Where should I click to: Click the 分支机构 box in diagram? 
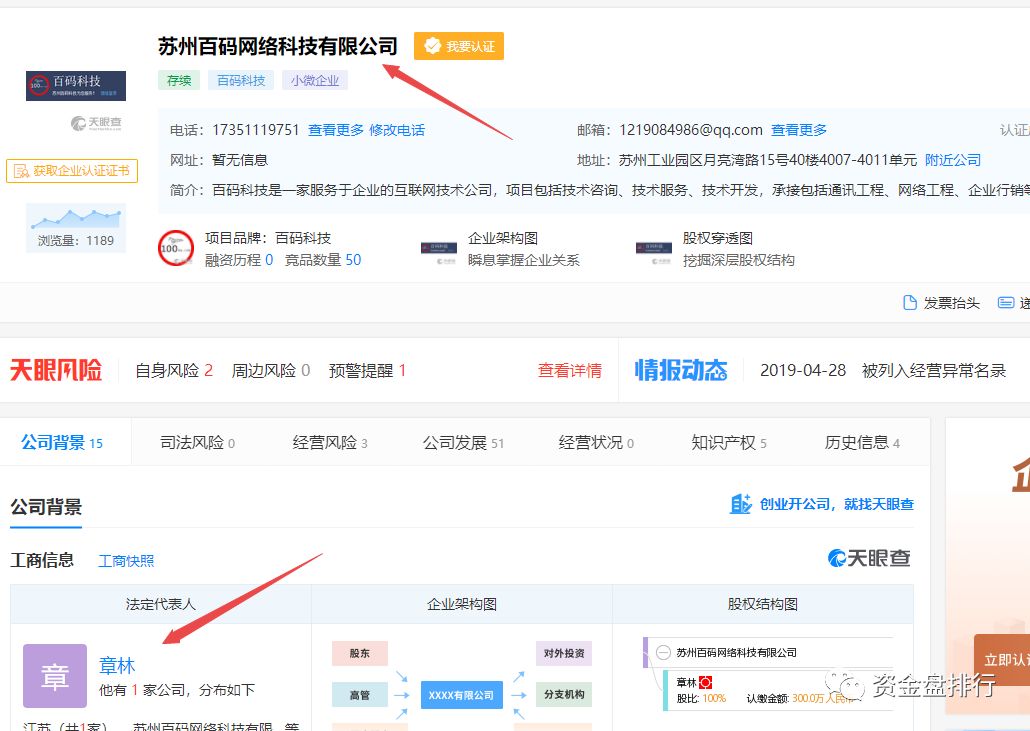[564, 695]
